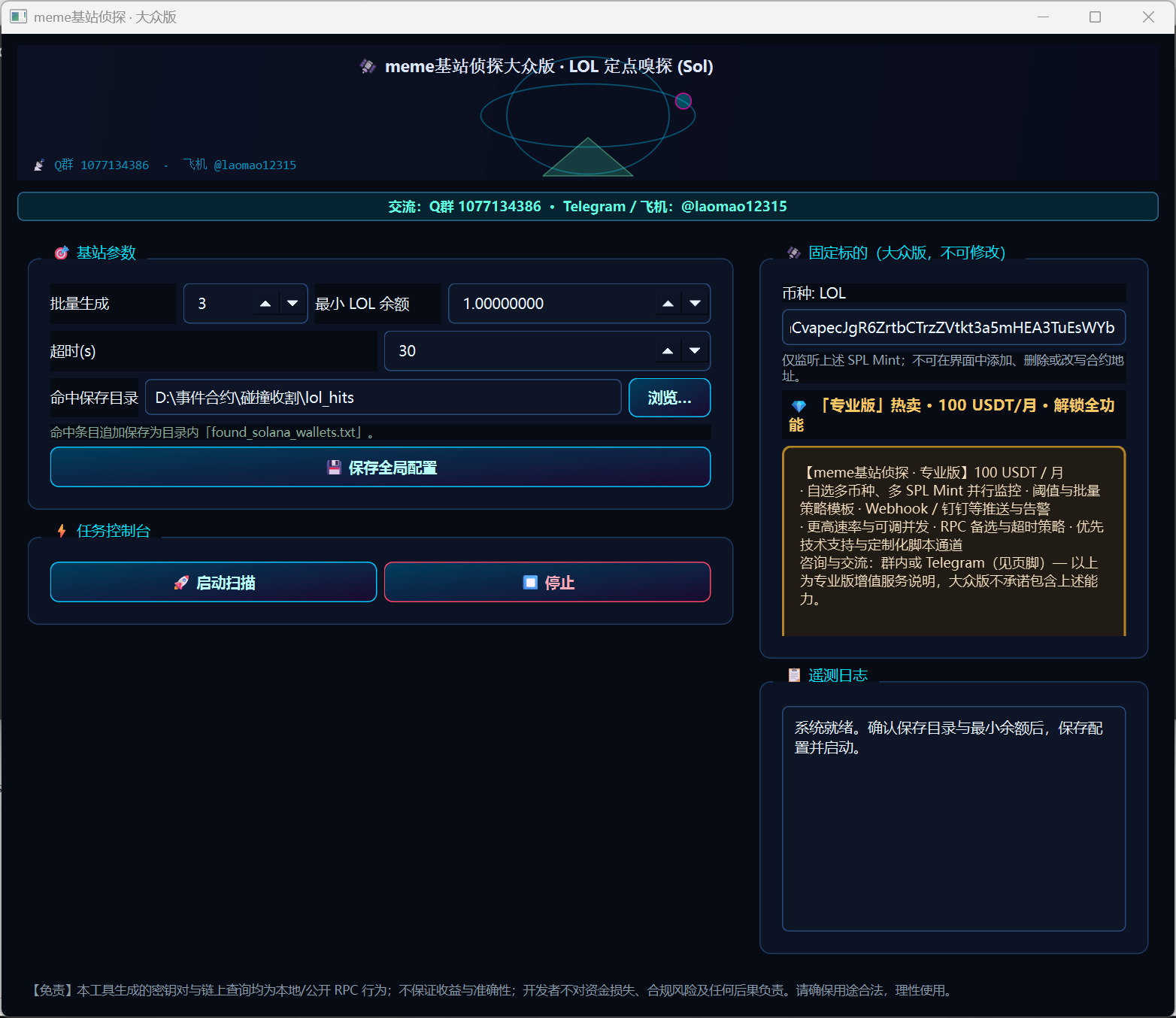This screenshot has width=1176, height=1018.
Task: Increase the 最小 LOL 余额 value
Action: (x=668, y=304)
